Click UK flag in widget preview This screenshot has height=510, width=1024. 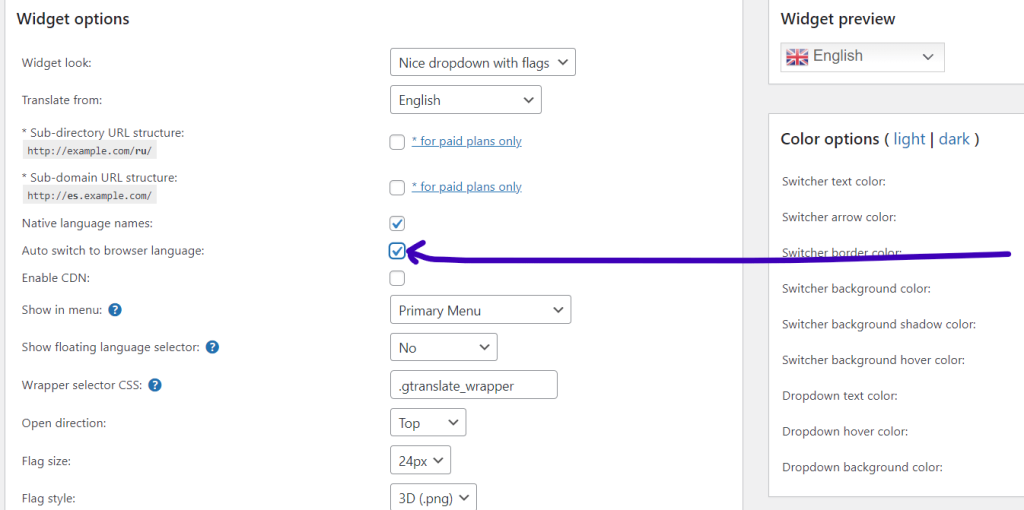(x=797, y=57)
